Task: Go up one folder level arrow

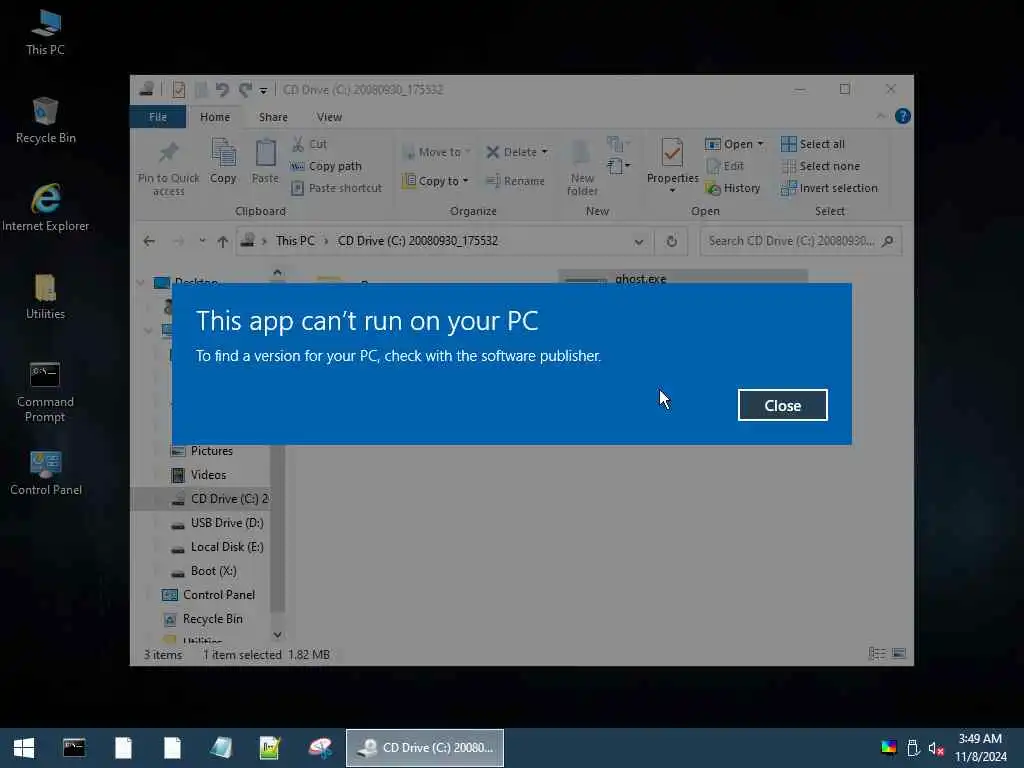Action: pos(223,242)
